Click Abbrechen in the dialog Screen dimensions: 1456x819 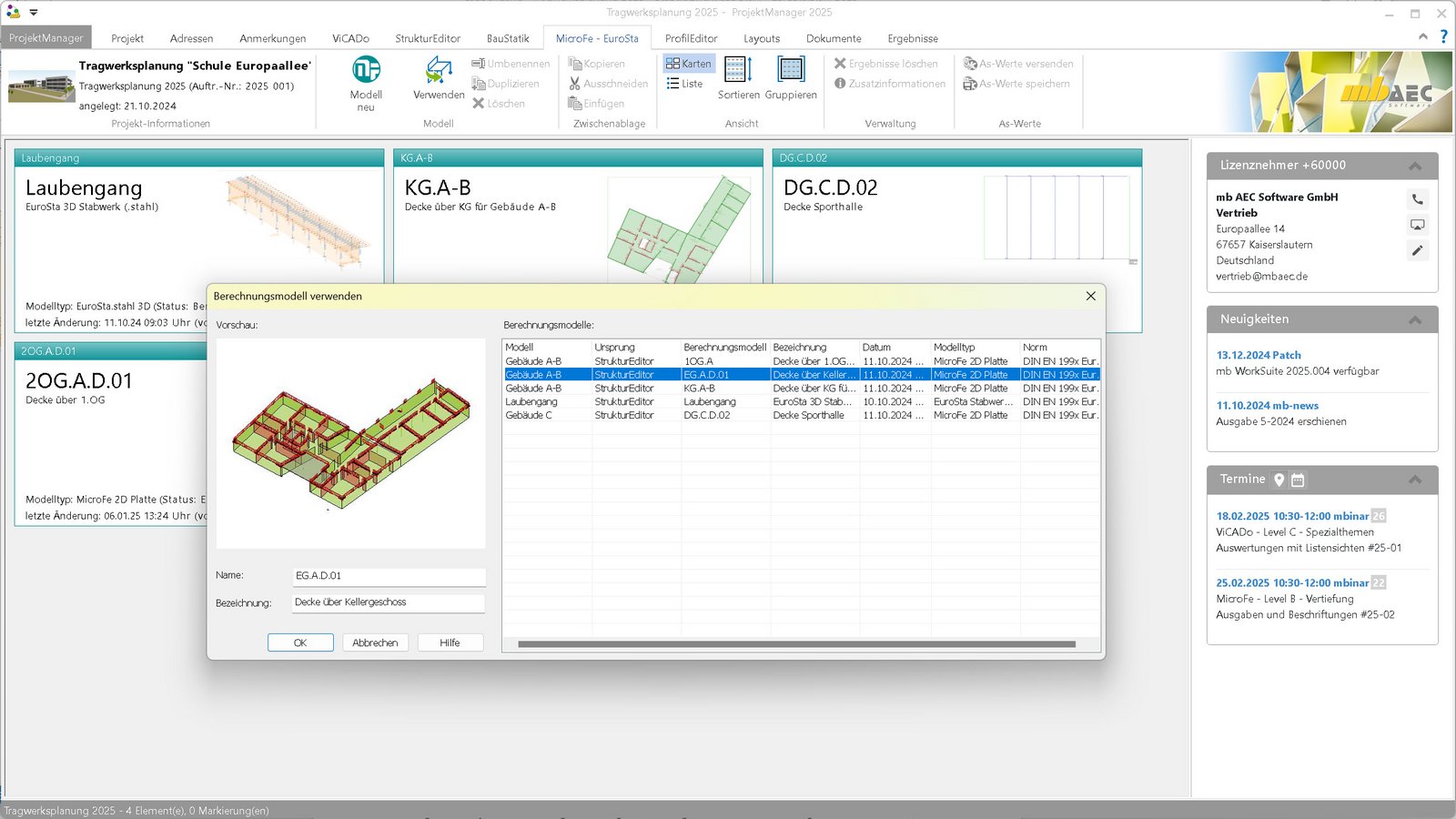pyautogui.click(x=375, y=642)
